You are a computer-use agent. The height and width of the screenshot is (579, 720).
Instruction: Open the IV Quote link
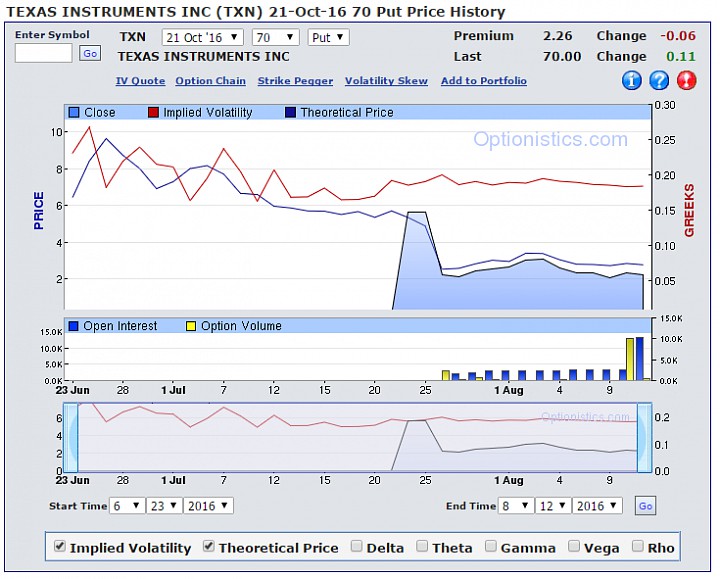(141, 81)
